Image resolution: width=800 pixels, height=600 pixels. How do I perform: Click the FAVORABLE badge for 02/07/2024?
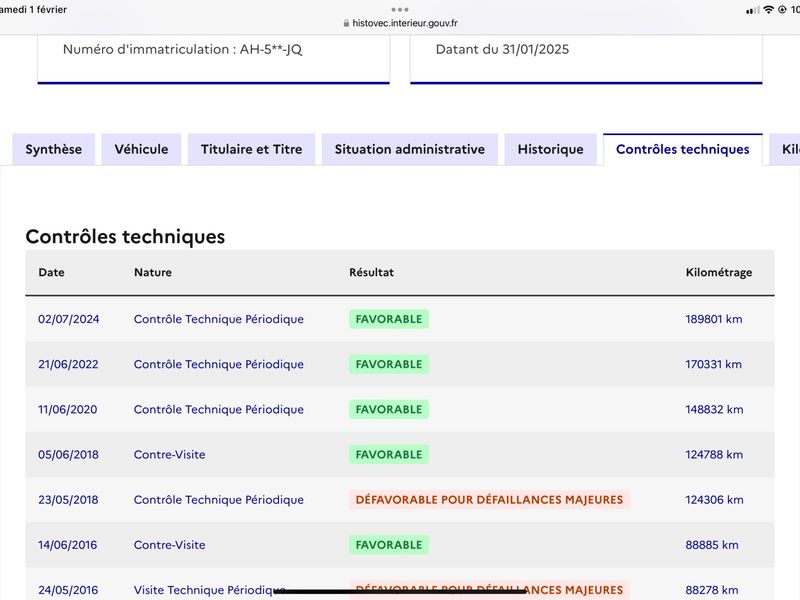[389, 319]
